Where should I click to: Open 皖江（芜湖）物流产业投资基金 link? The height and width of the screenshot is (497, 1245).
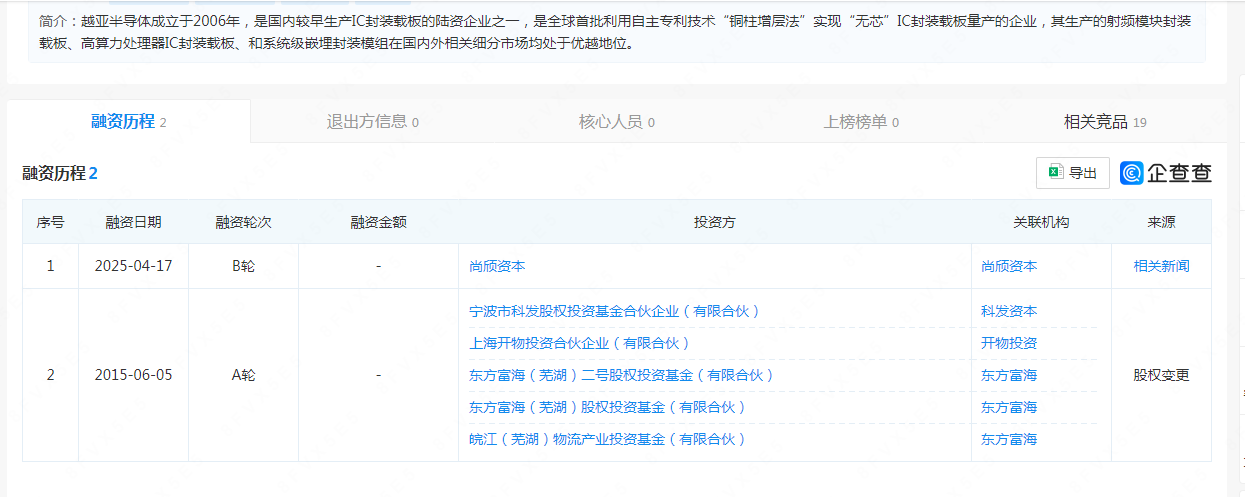point(608,439)
